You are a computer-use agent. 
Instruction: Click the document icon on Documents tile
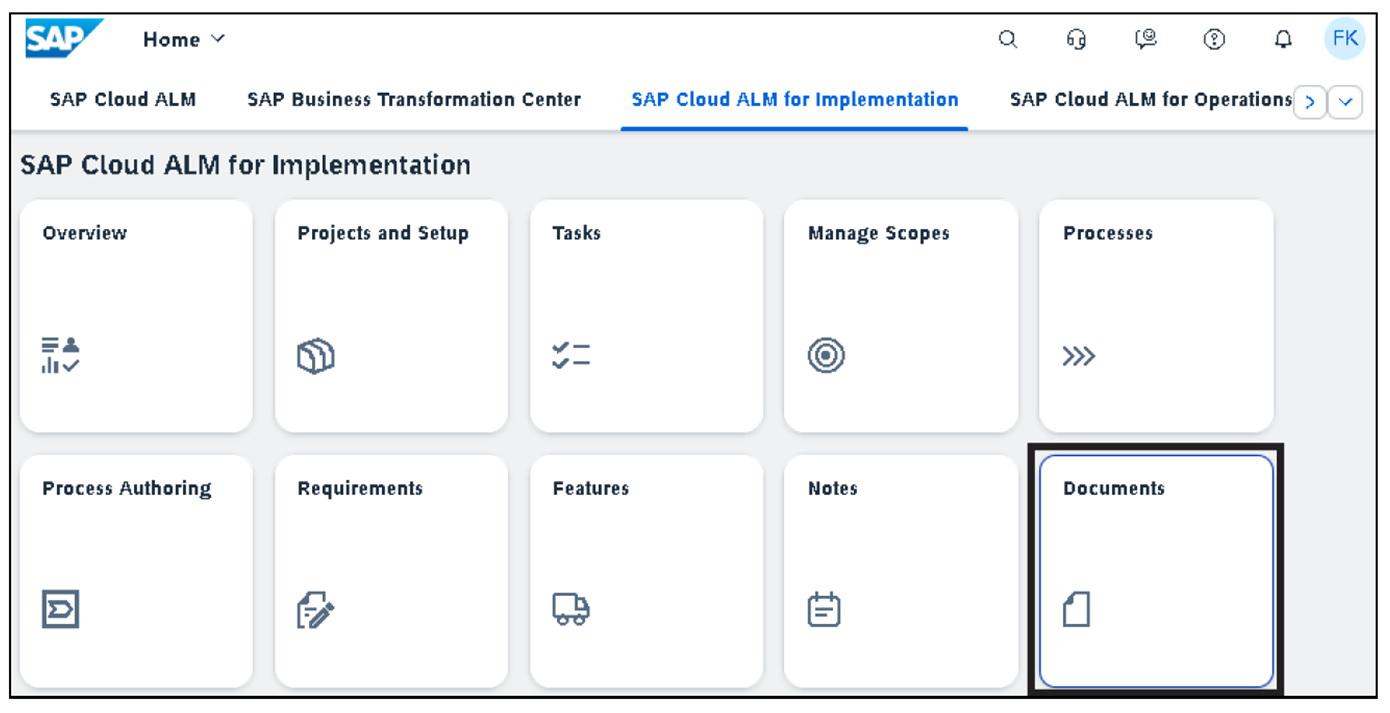click(x=1077, y=610)
